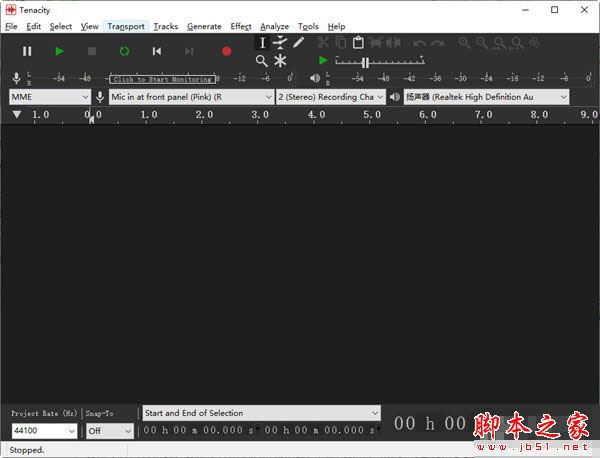
Task: Click the large audio position time display
Action: [x=430, y=424]
